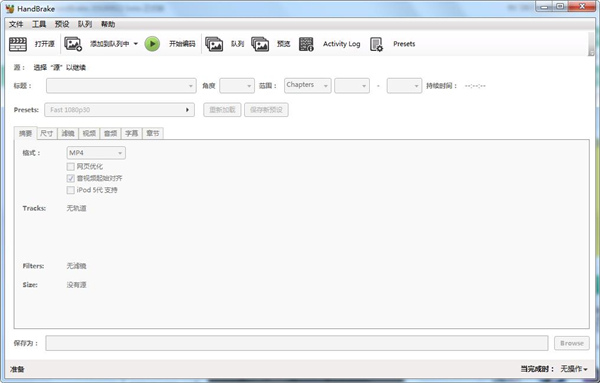
Task: Switch to the 滤镜 filters tab
Action: [x=68, y=133]
